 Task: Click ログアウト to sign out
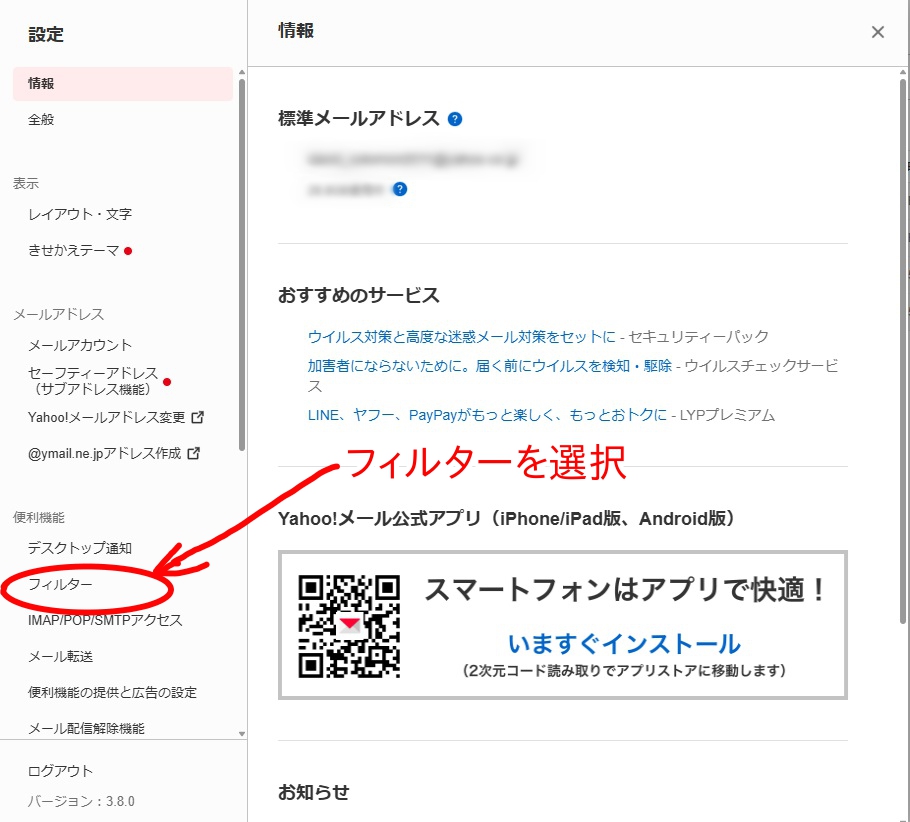61,771
